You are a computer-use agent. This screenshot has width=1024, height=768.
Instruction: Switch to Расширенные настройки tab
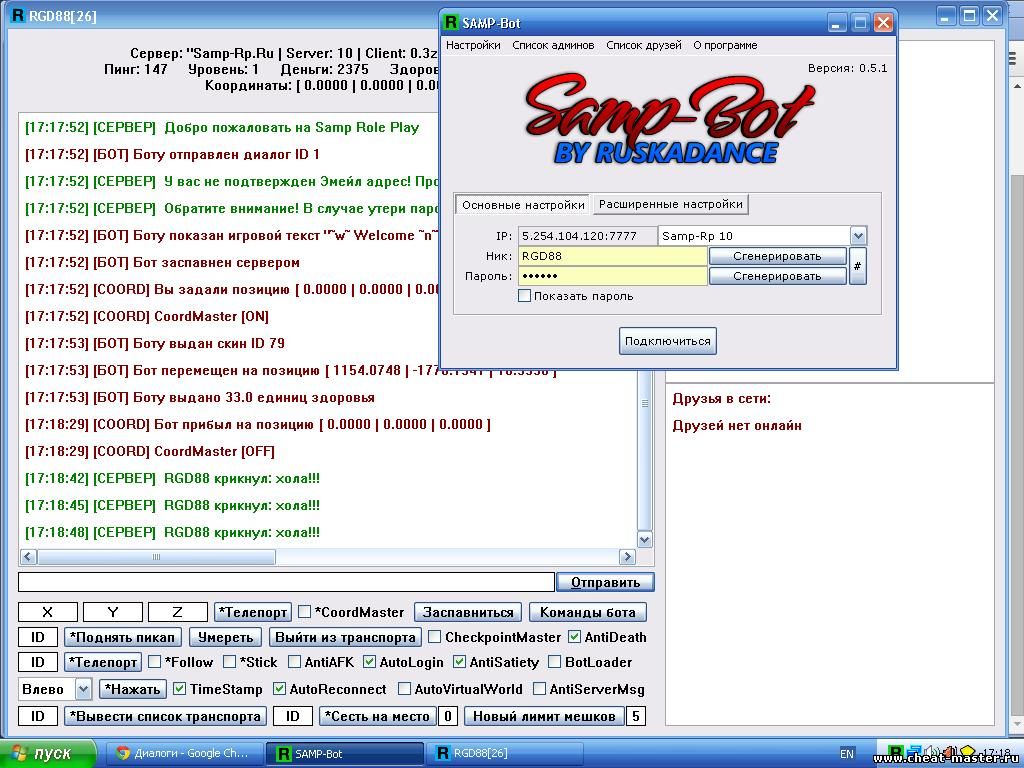[671, 204]
